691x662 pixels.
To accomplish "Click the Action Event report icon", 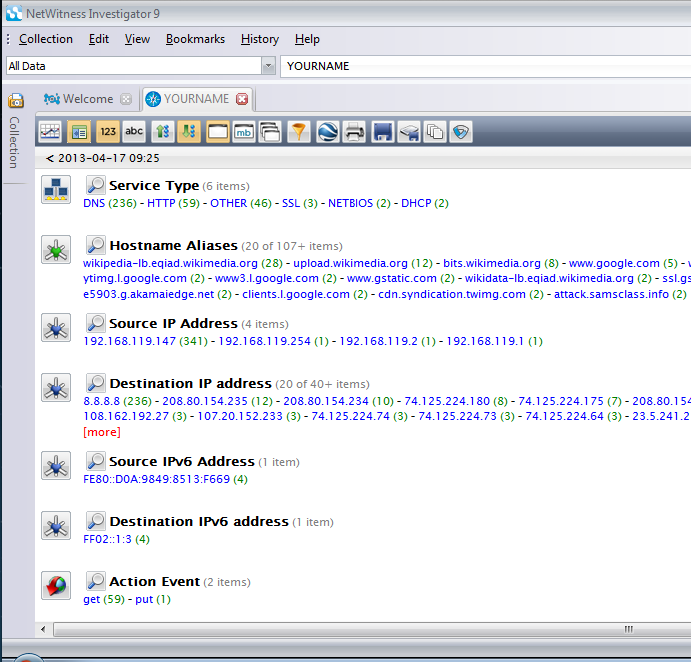I will pyautogui.click(x=55, y=585).
